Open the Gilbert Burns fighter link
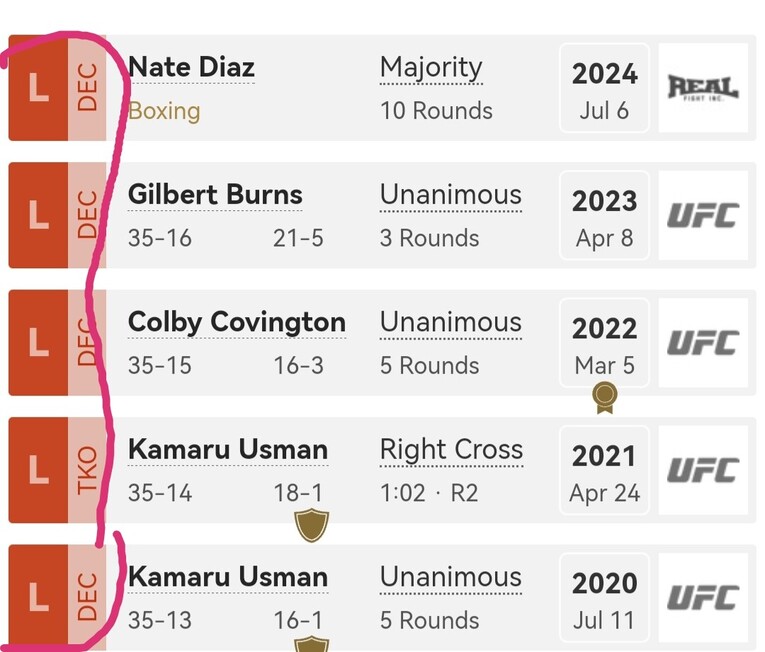Image resolution: width=765 pixels, height=652 pixels. click(x=215, y=194)
